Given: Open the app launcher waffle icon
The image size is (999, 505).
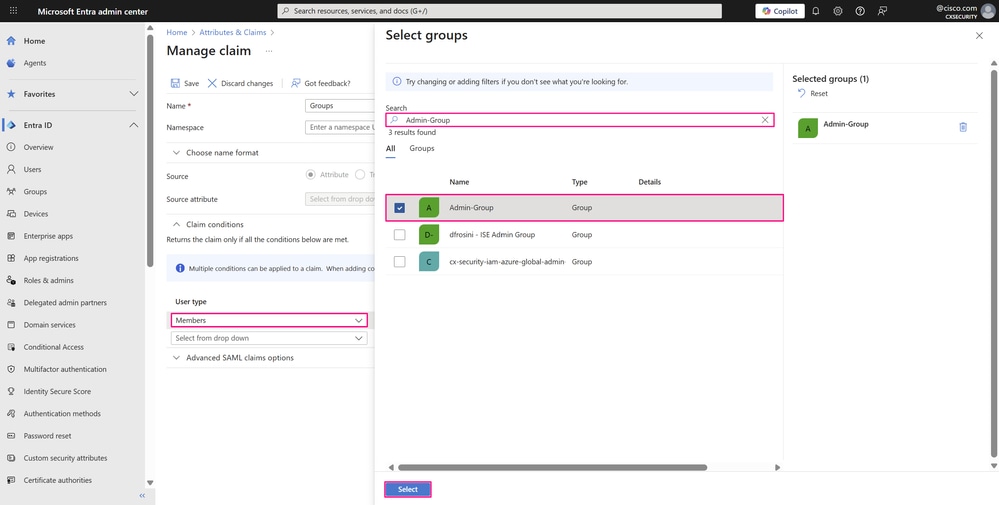Looking at the screenshot, I should 14,11.
